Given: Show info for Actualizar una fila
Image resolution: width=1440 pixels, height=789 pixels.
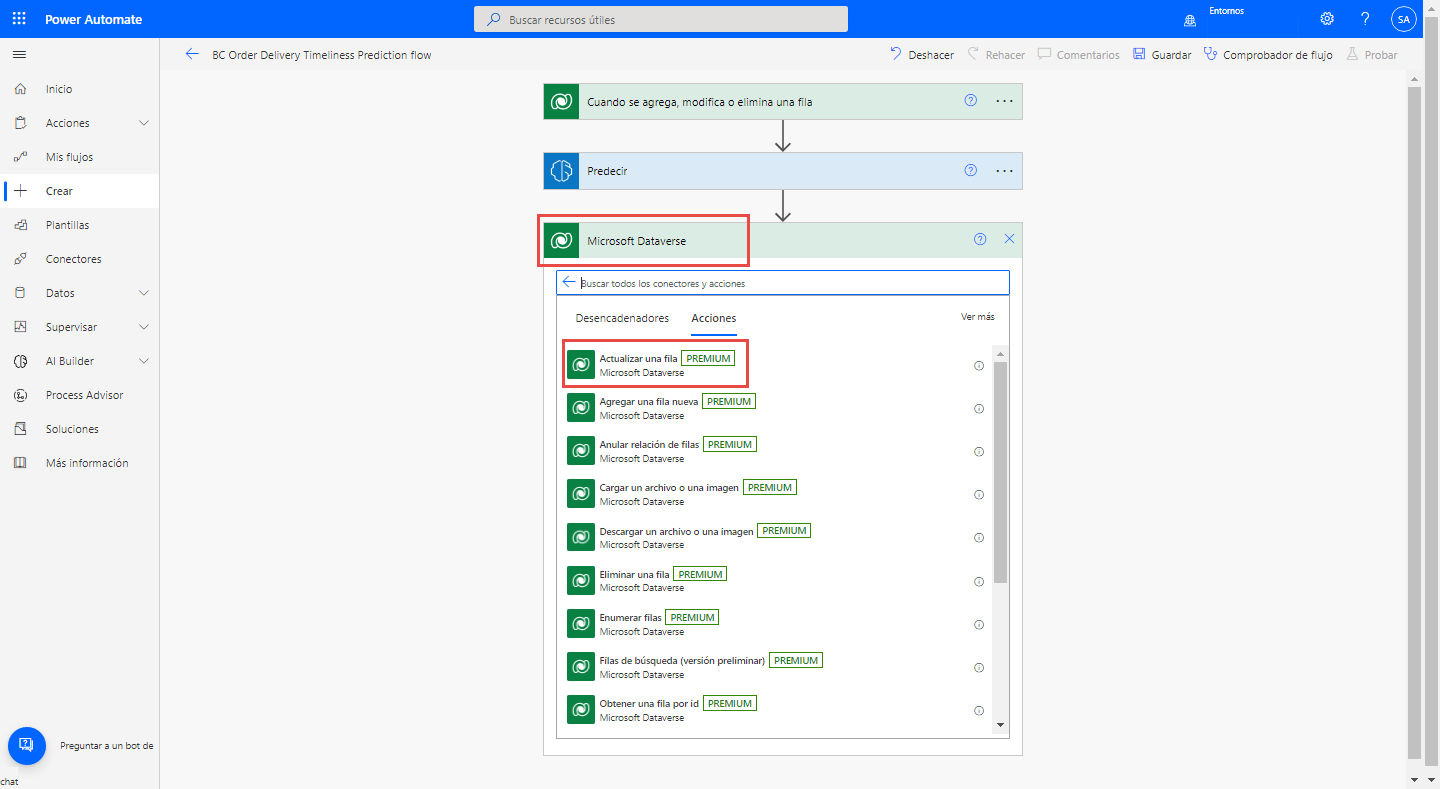Looking at the screenshot, I should point(979,366).
